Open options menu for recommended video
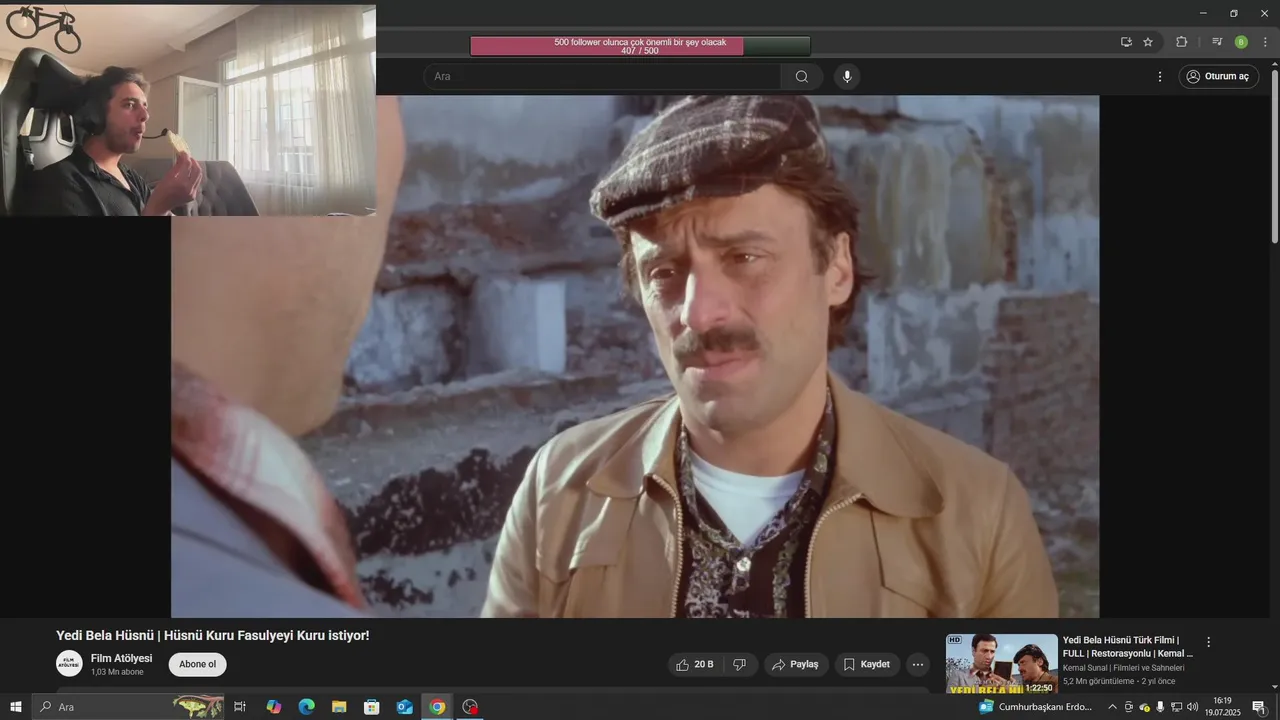This screenshot has height=720, width=1280. pos(1208,642)
